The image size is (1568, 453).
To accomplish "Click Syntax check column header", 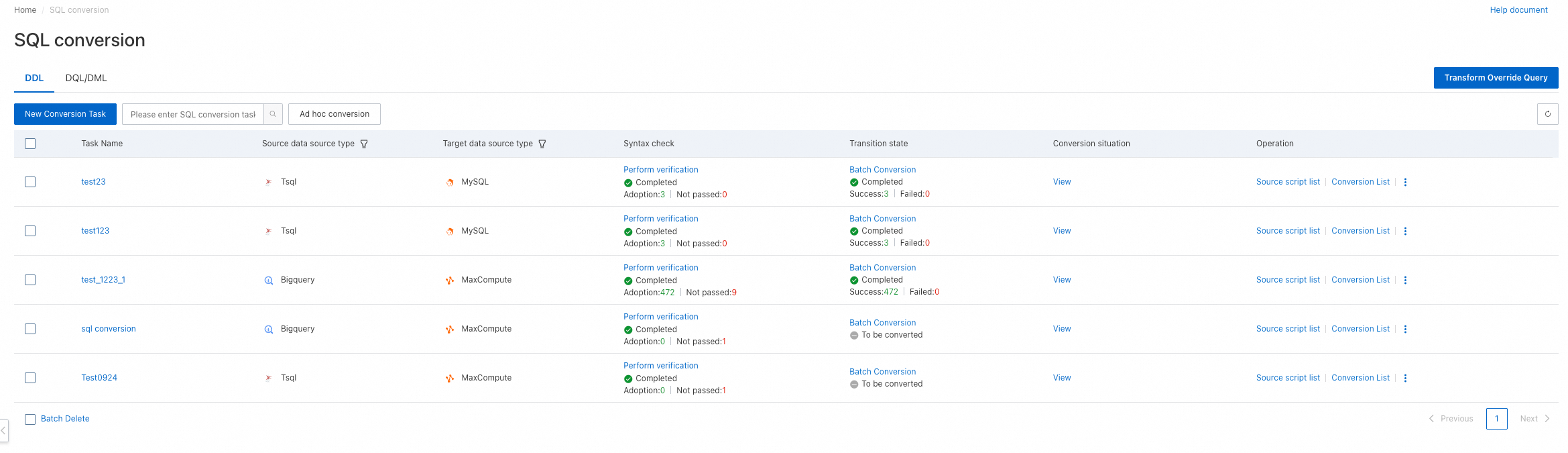I will pos(649,144).
